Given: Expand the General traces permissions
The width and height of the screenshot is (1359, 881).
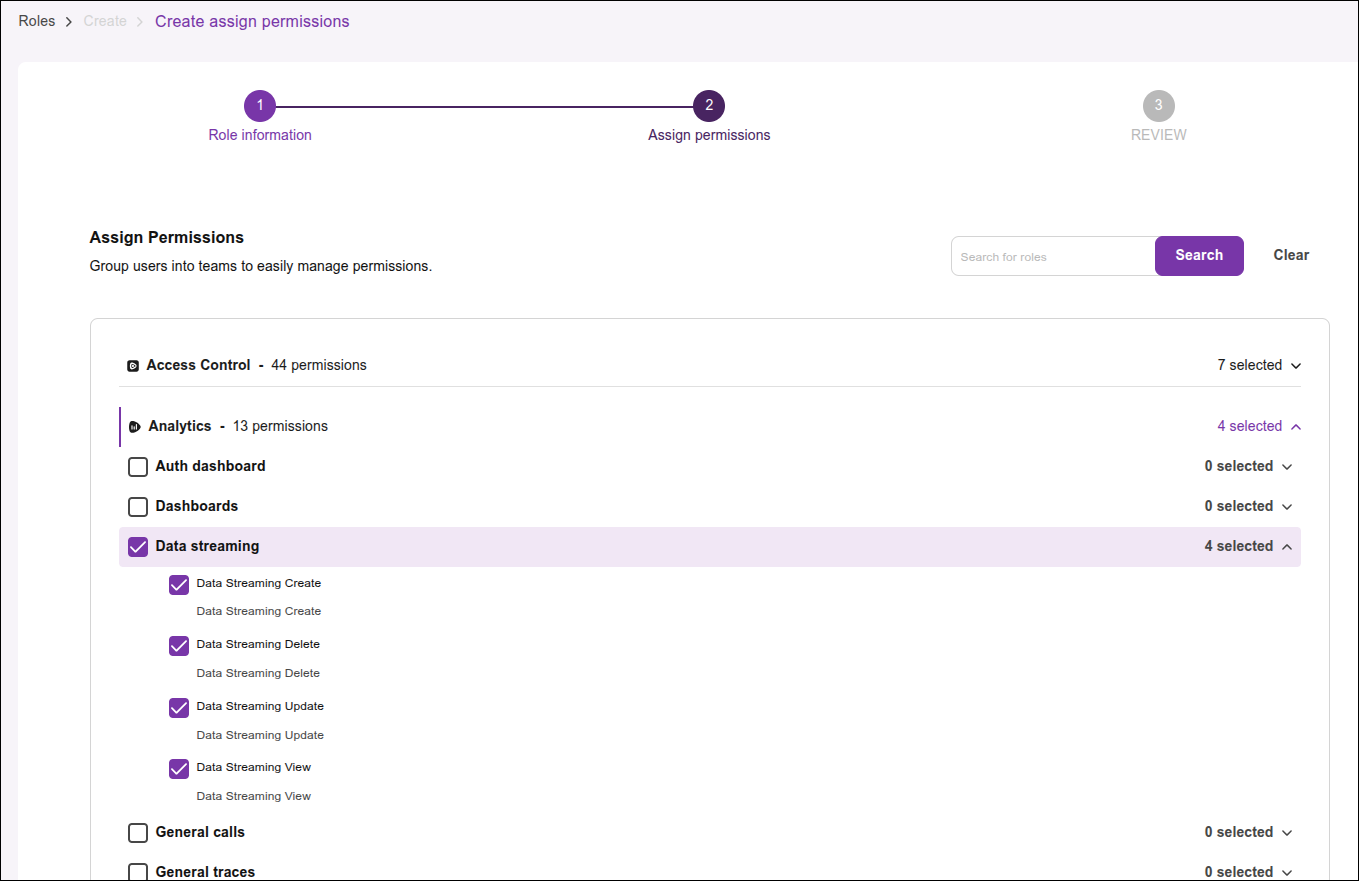Looking at the screenshot, I should click(1287, 871).
